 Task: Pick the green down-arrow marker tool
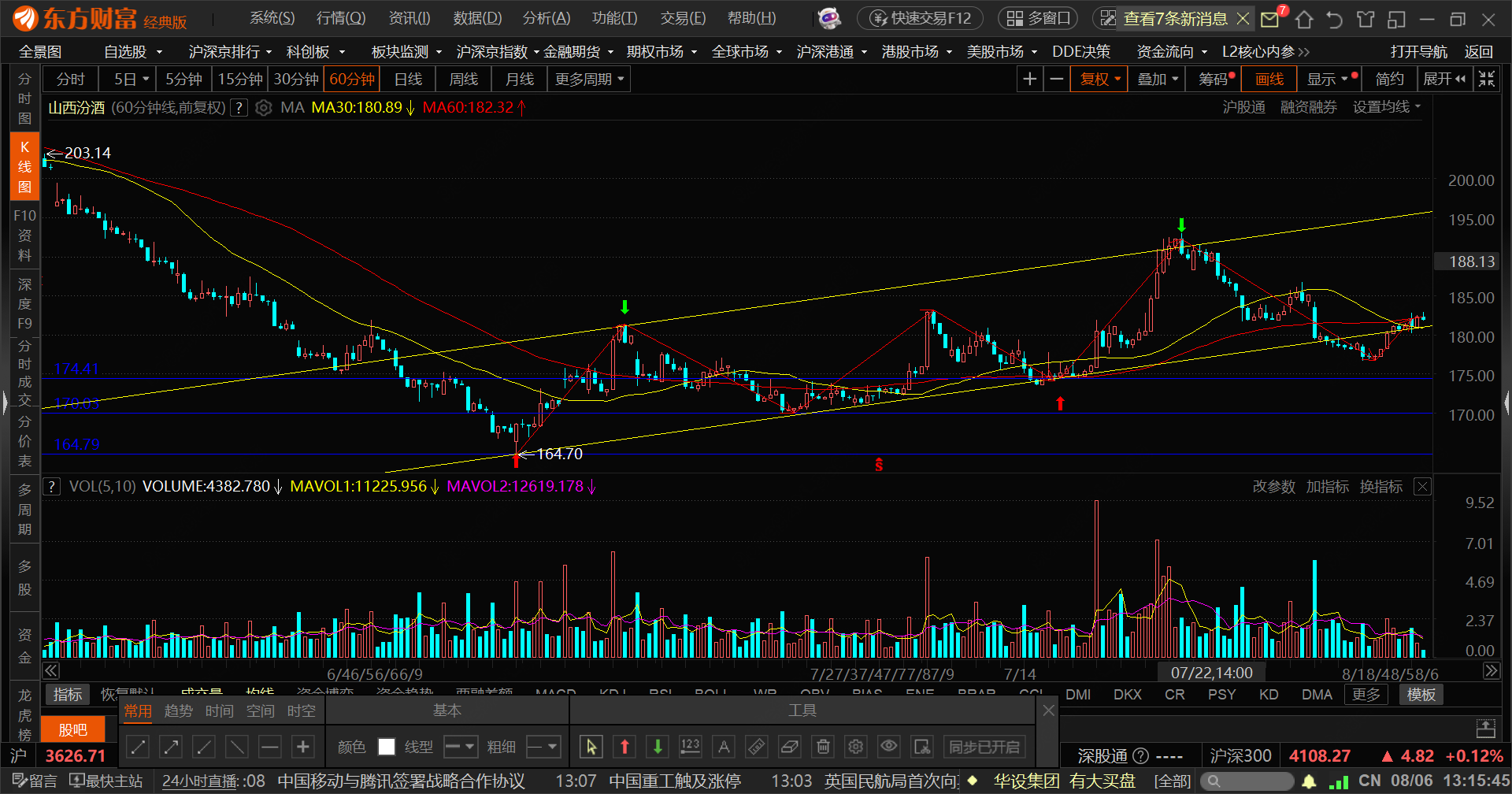click(x=658, y=746)
